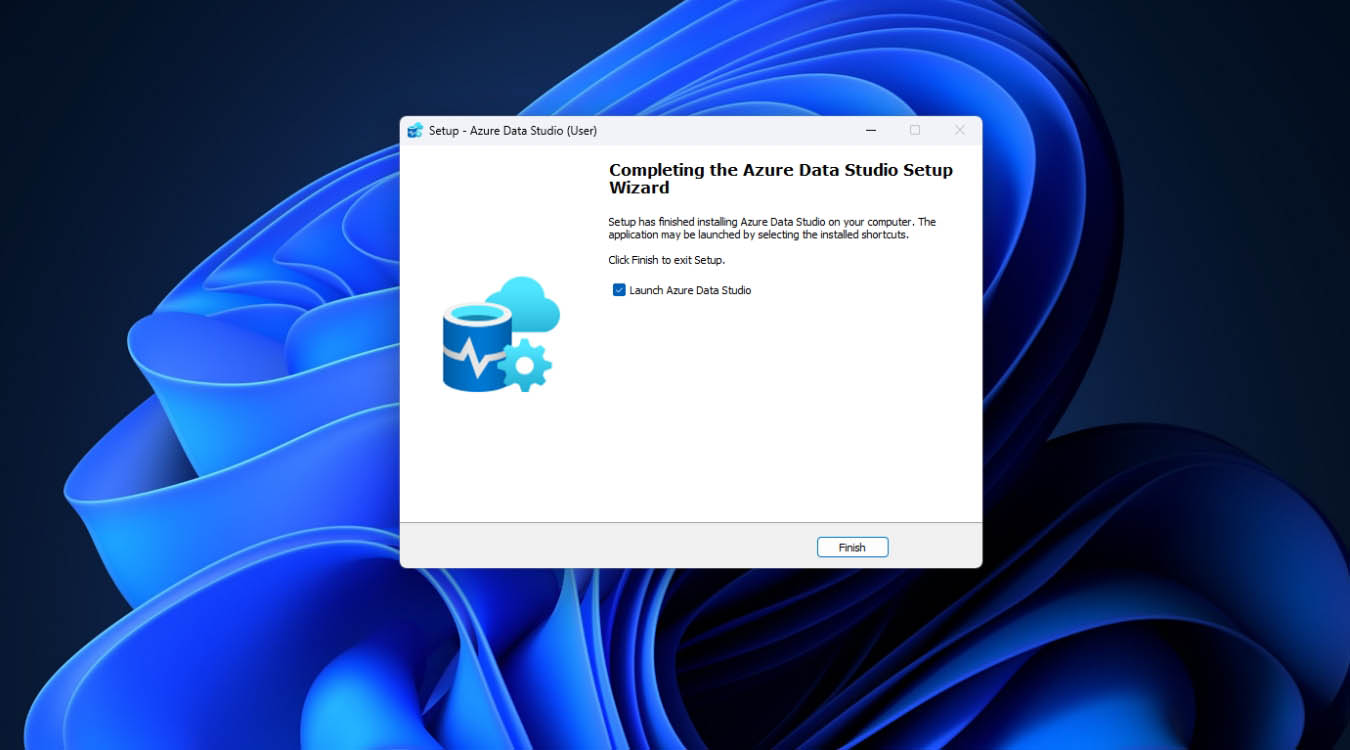Click the "Launch Azure Data Studio" label
This screenshot has height=750, width=1350.
click(x=690, y=290)
